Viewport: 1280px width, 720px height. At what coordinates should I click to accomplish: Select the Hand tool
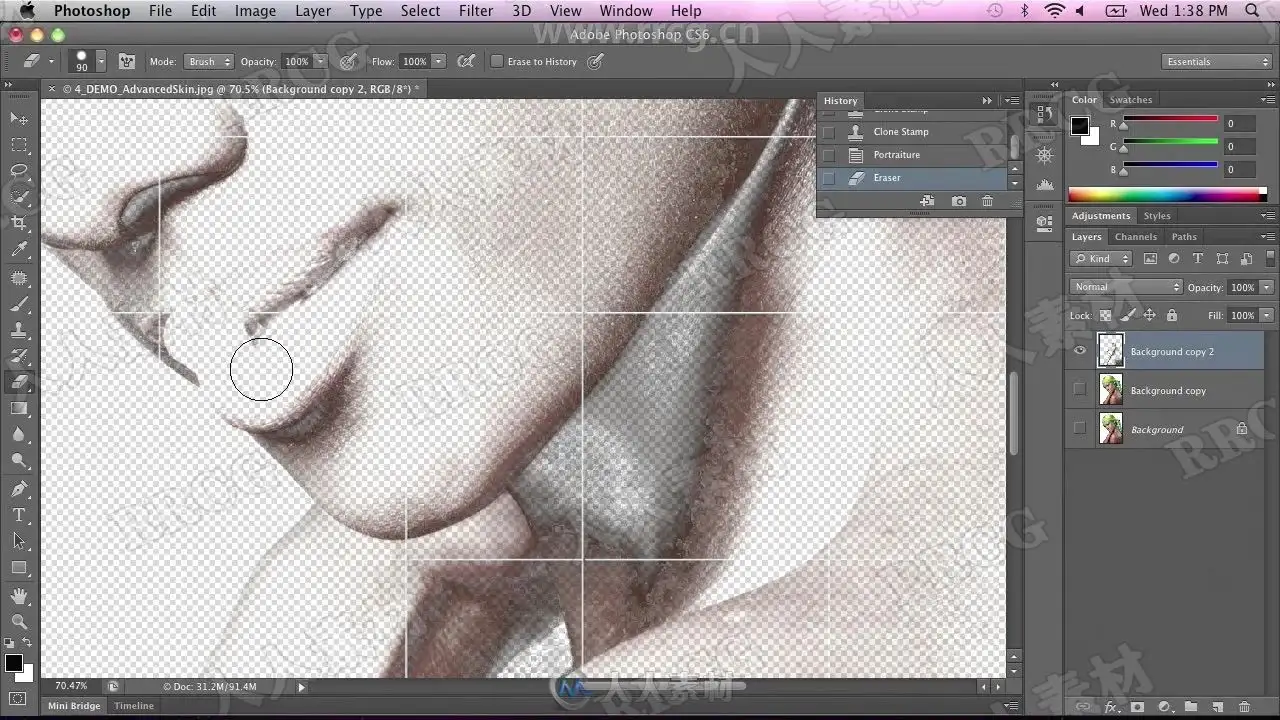pyautogui.click(x=19, y=595)
